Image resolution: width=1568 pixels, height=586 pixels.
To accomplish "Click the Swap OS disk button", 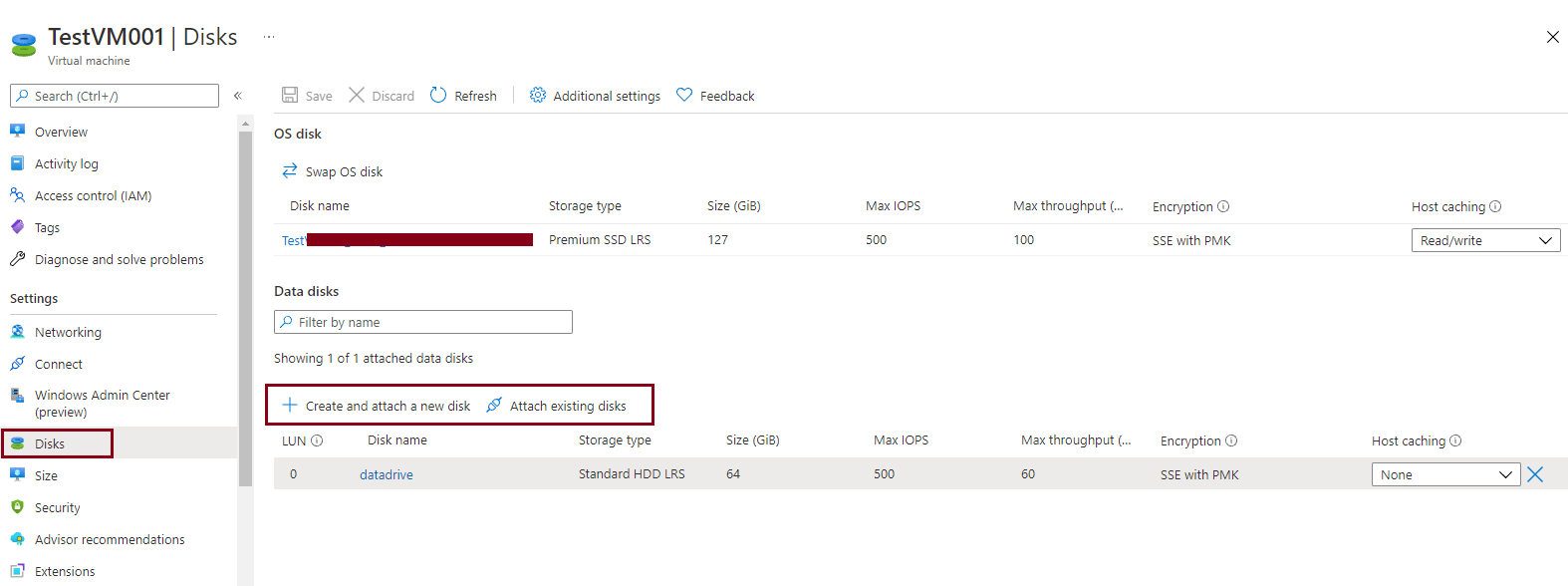I will pos(333,171).
